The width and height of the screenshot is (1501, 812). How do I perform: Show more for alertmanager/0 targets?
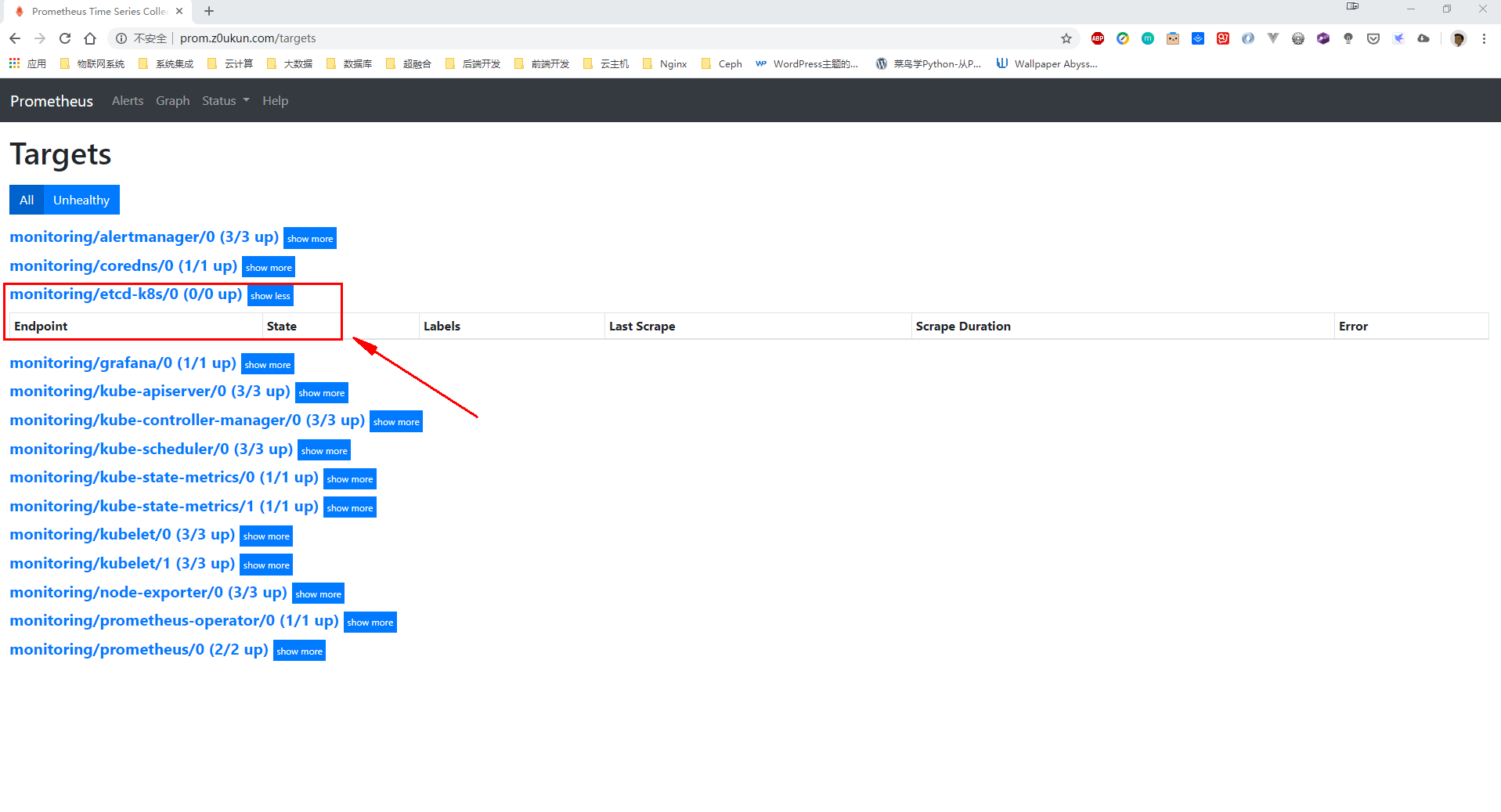(310, 238)
